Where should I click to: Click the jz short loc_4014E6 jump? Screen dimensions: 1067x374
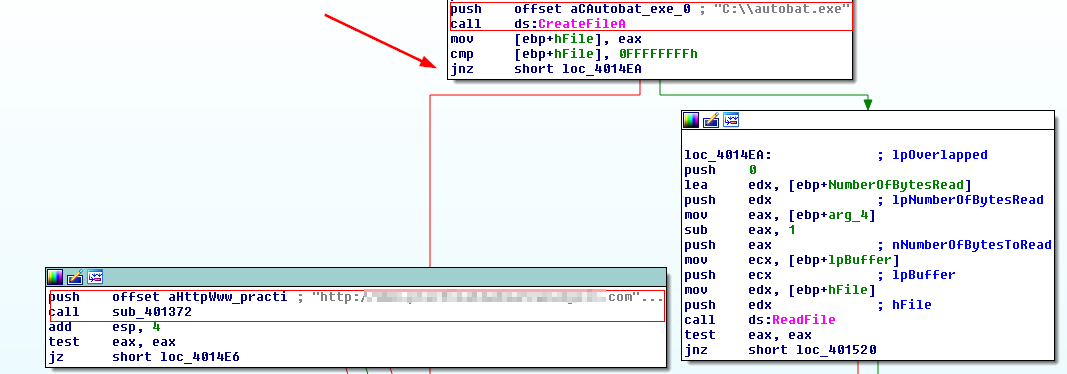click(x=144, y=357)
